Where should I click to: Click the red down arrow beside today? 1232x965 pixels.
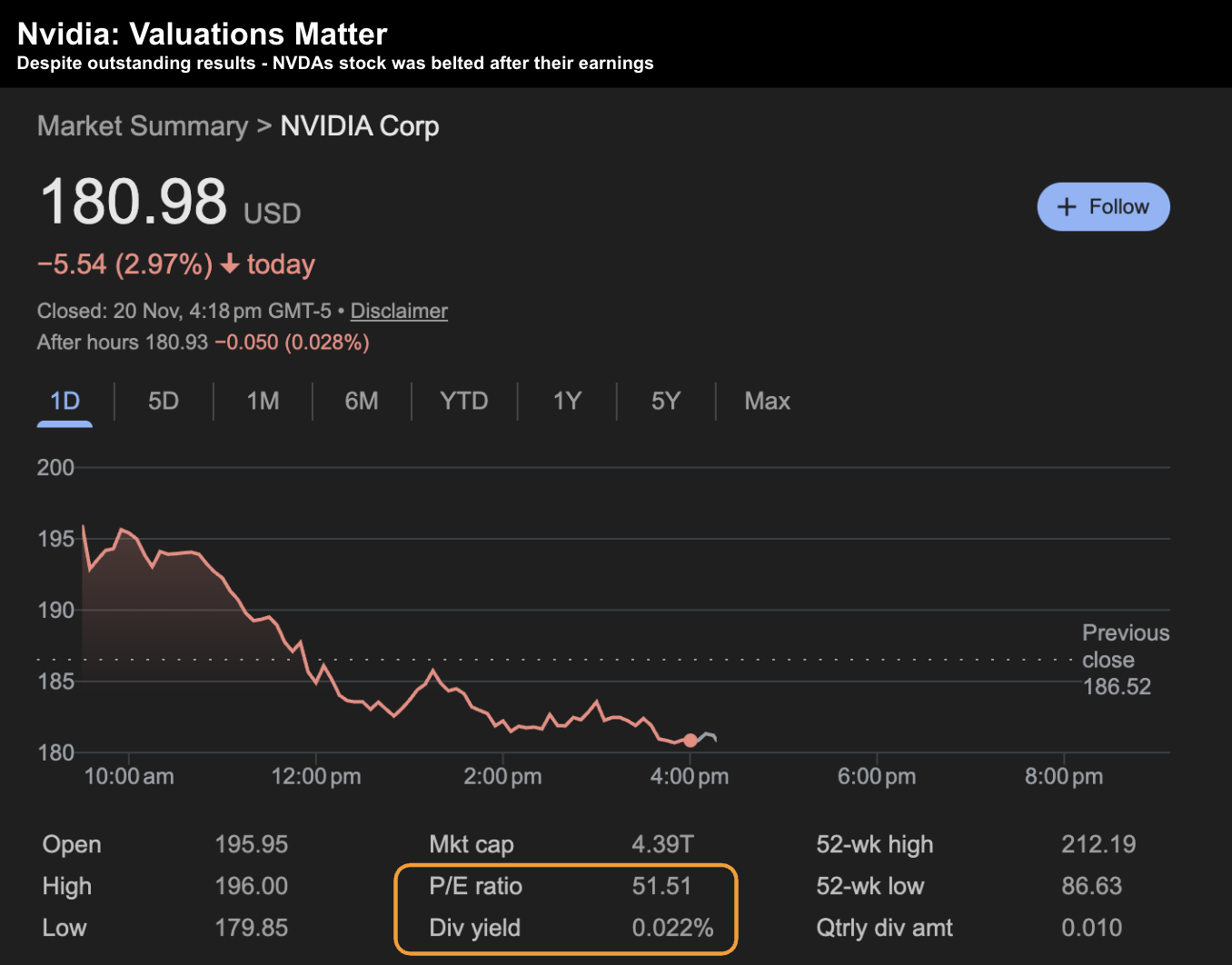click(230, 264)
